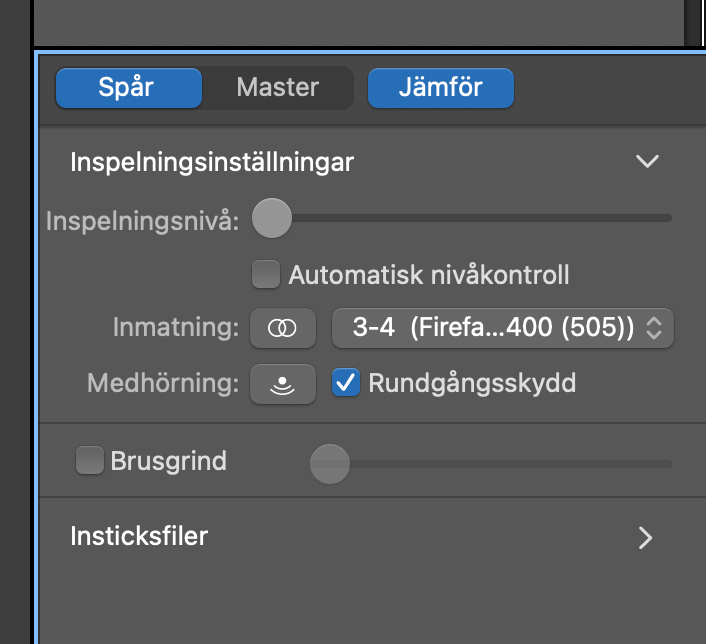Image resolution: width=706 pixels, height=644 pixels.
Task: Click the Medhörning label text
Action: 163,383
